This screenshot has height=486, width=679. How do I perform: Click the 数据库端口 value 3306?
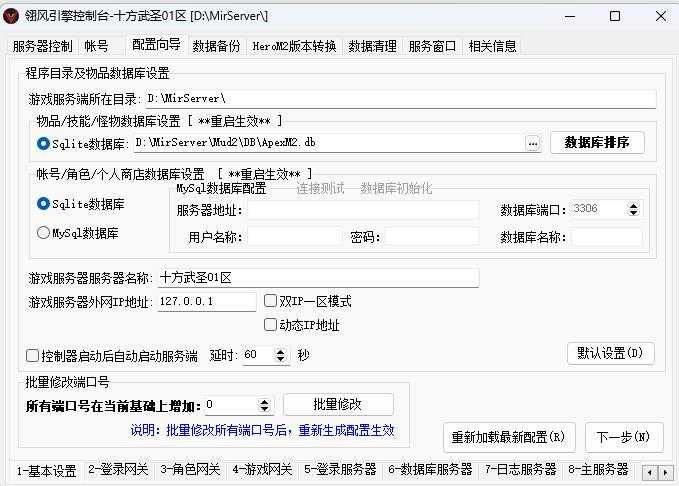click(x=599, y=209)
